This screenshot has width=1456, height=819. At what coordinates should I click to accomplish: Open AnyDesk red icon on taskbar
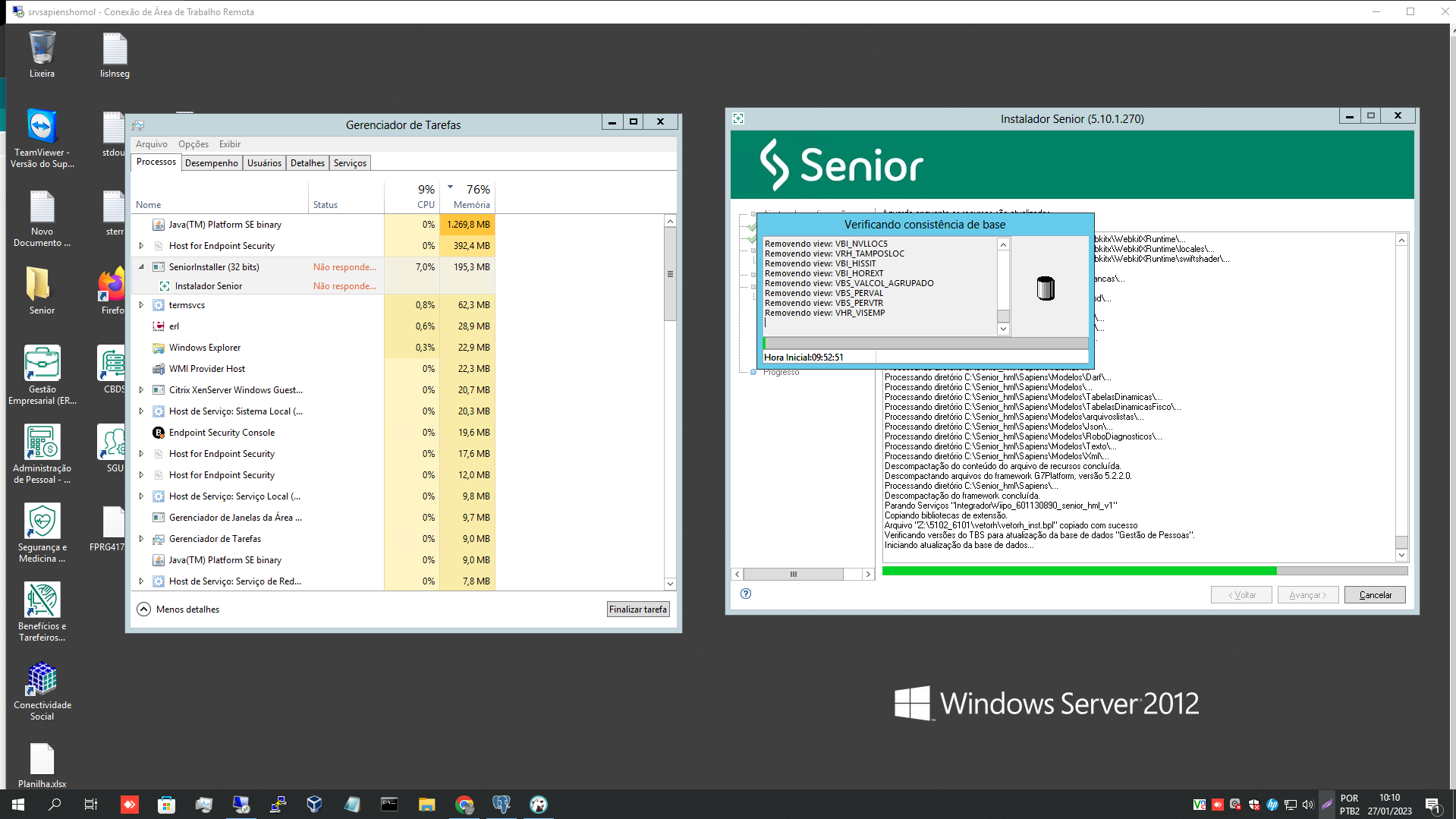click(x=130, y=805)
